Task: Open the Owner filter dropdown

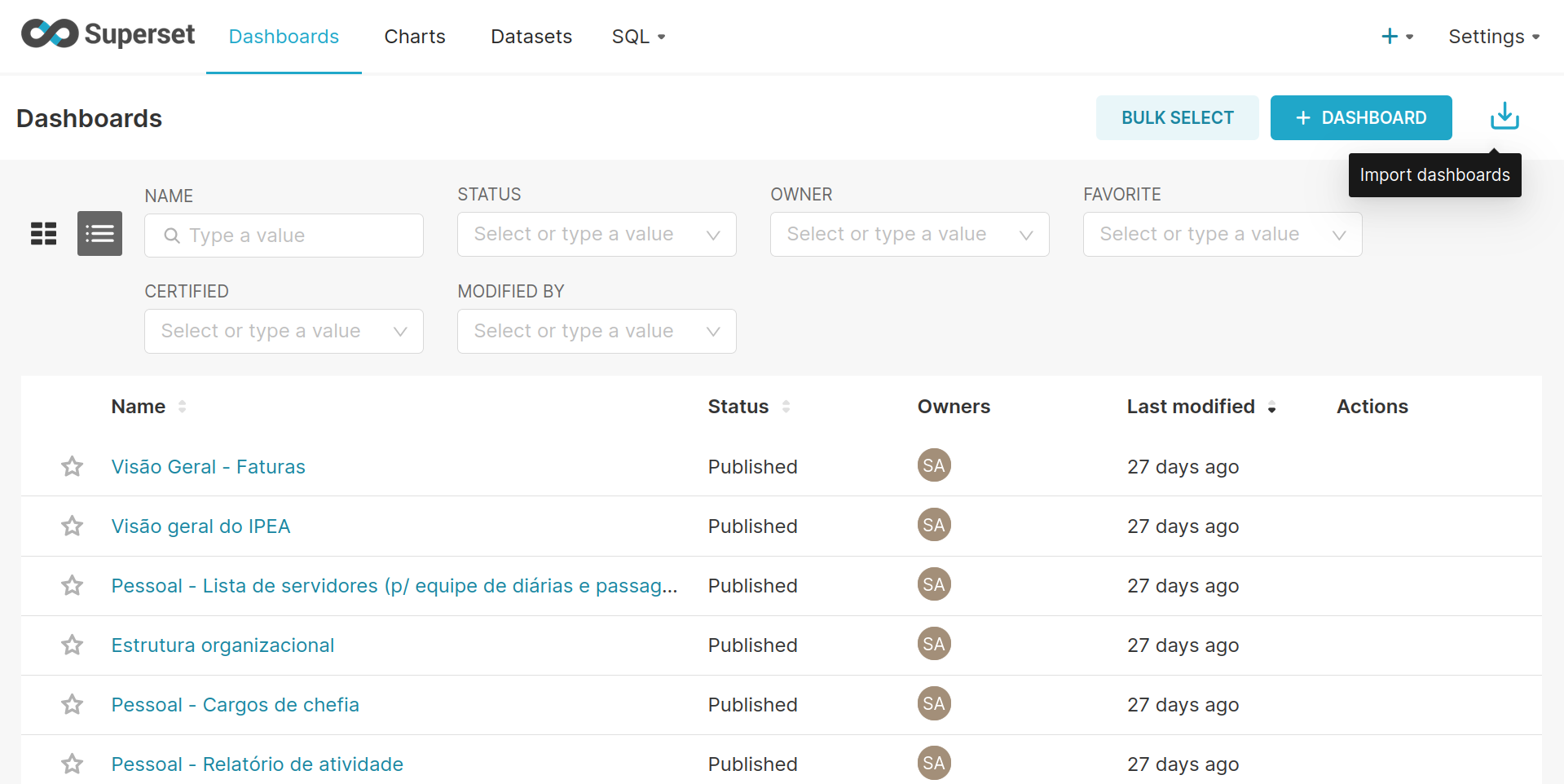Action: pyautogui.click(x=909, y=235)
